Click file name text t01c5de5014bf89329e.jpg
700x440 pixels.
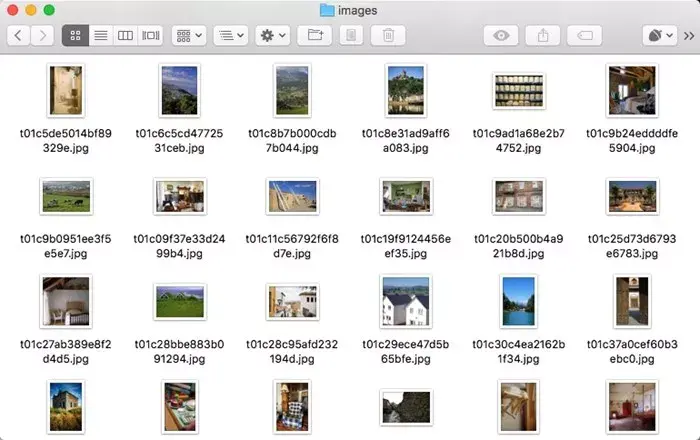66,141
